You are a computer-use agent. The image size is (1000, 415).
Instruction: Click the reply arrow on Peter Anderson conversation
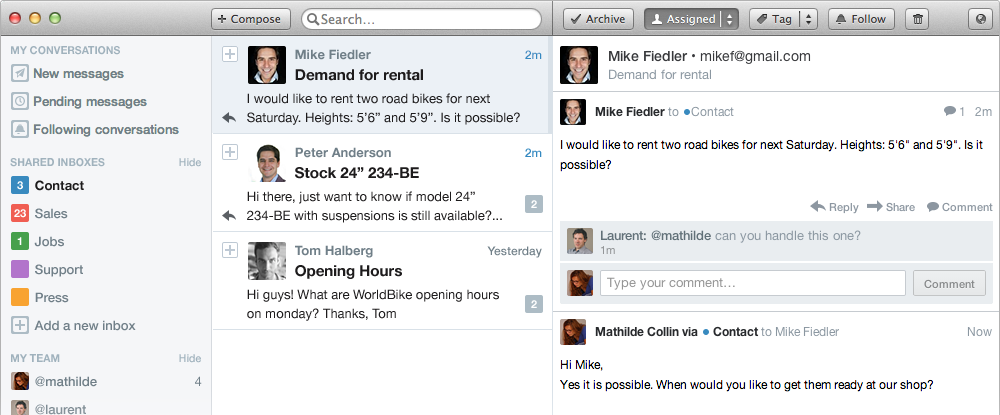coord(229,214)
